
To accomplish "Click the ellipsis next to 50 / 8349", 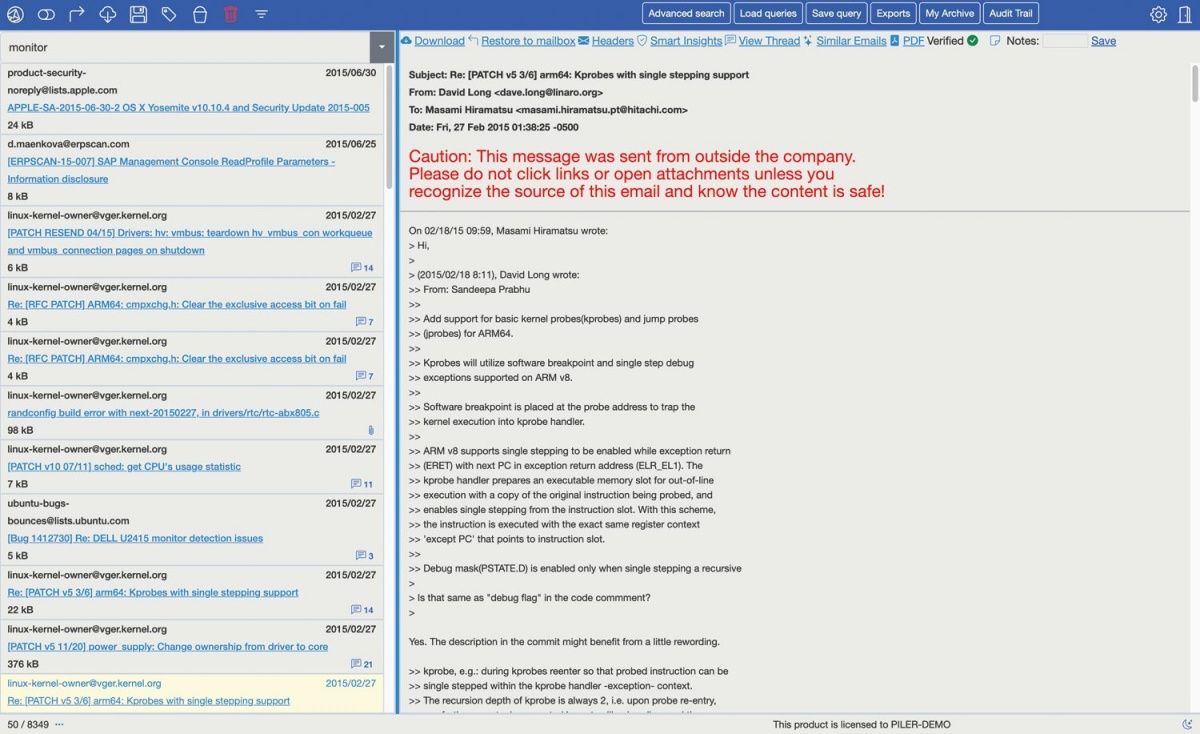I will (59, 724).
